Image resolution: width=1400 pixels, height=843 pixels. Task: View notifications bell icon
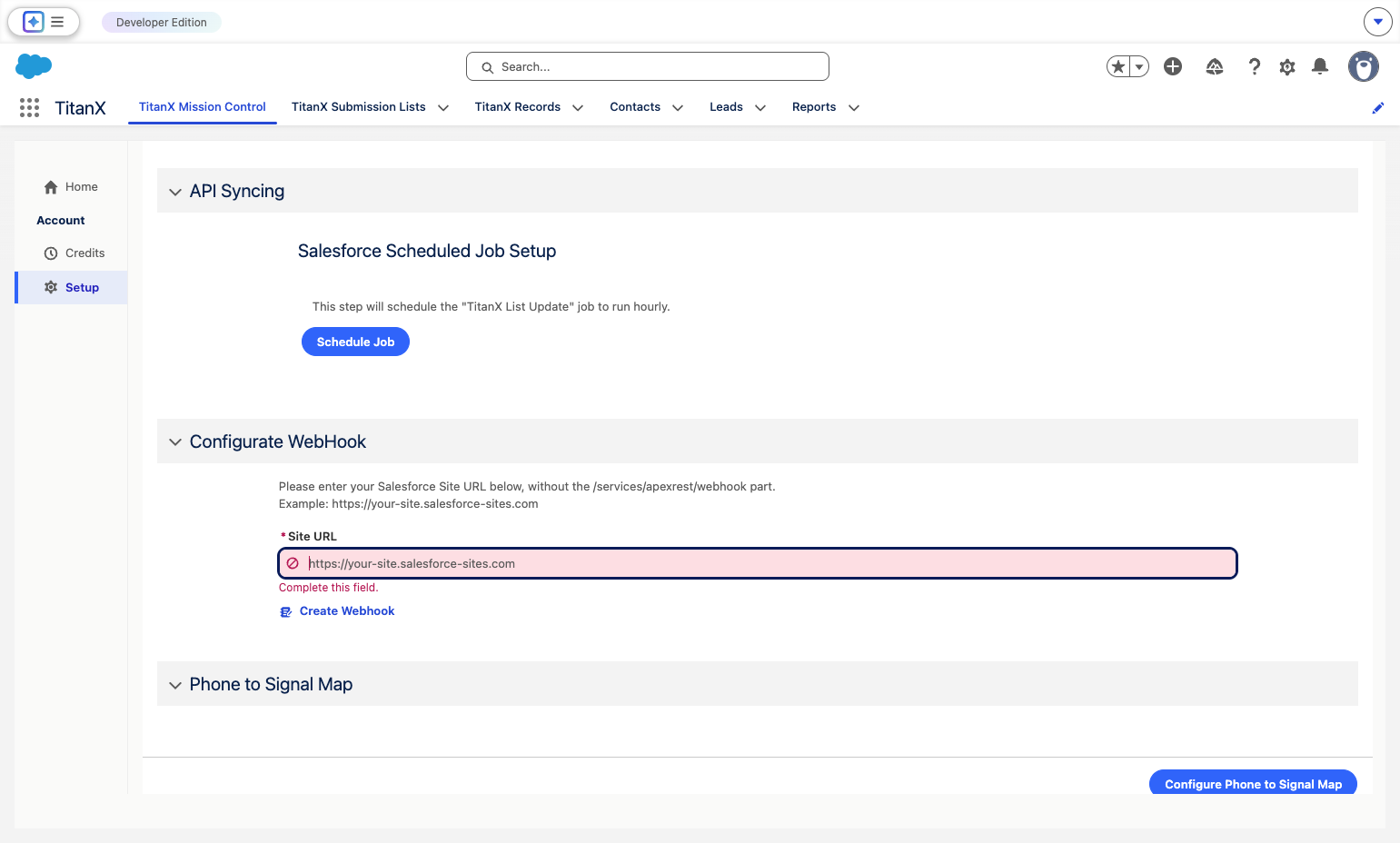coord(1320,66)
